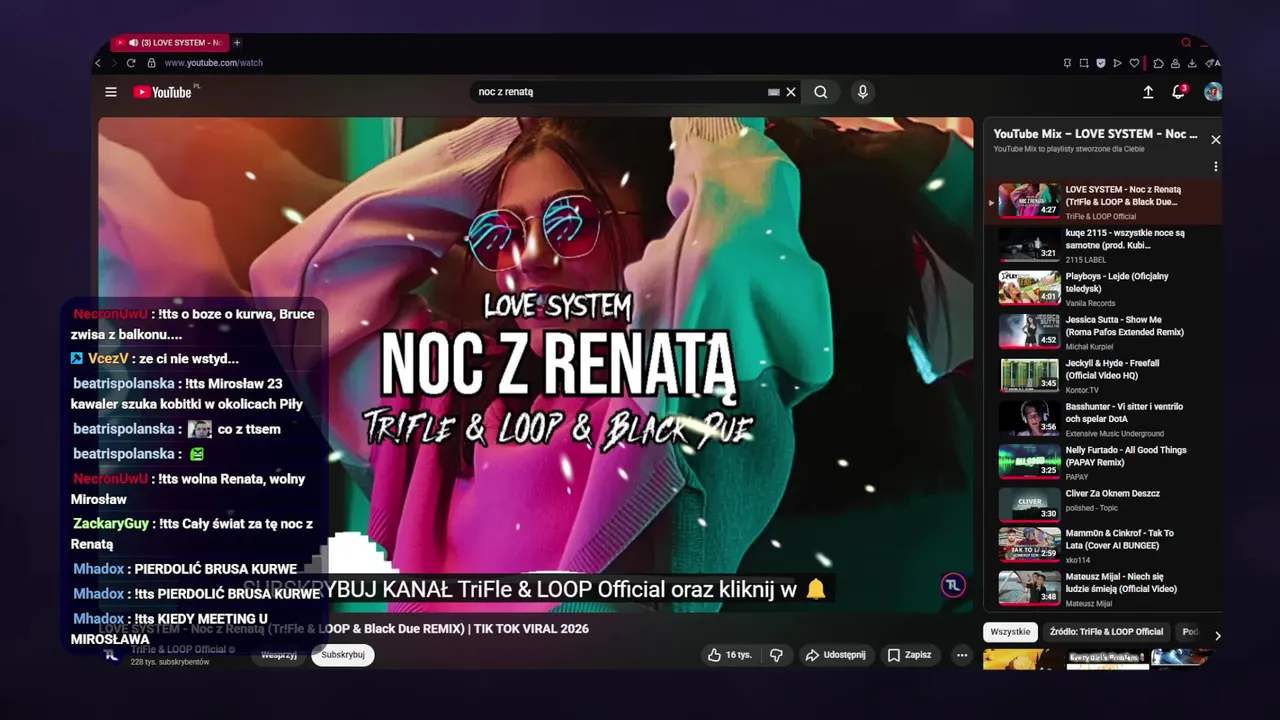Click the browser search magnifier in tab bar
Viewport: 1280px width, 720px height.
(x=1186, y=43)
